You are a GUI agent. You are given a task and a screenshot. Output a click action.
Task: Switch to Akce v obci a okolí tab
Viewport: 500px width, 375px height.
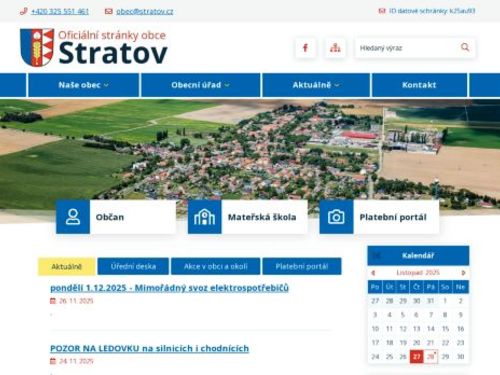tap(216, 267)
